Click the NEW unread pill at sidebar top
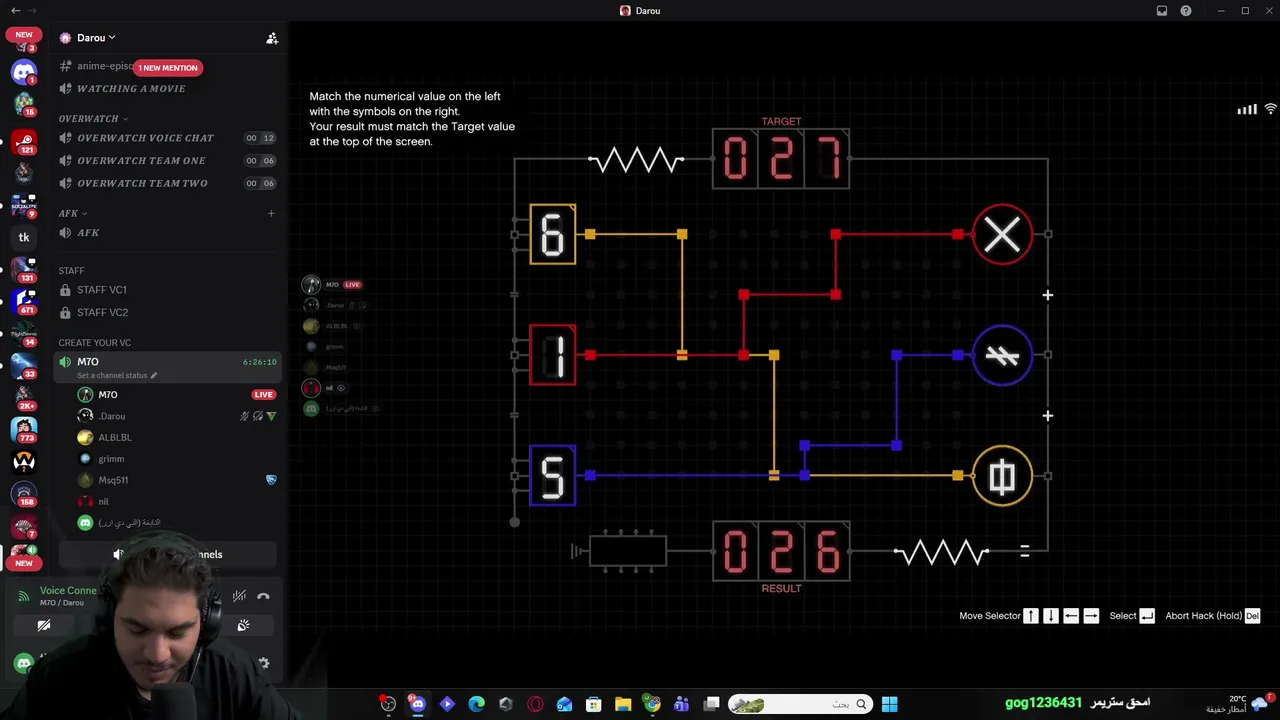Viewport: 1280px width, 720px height. [x=24, y=34]
